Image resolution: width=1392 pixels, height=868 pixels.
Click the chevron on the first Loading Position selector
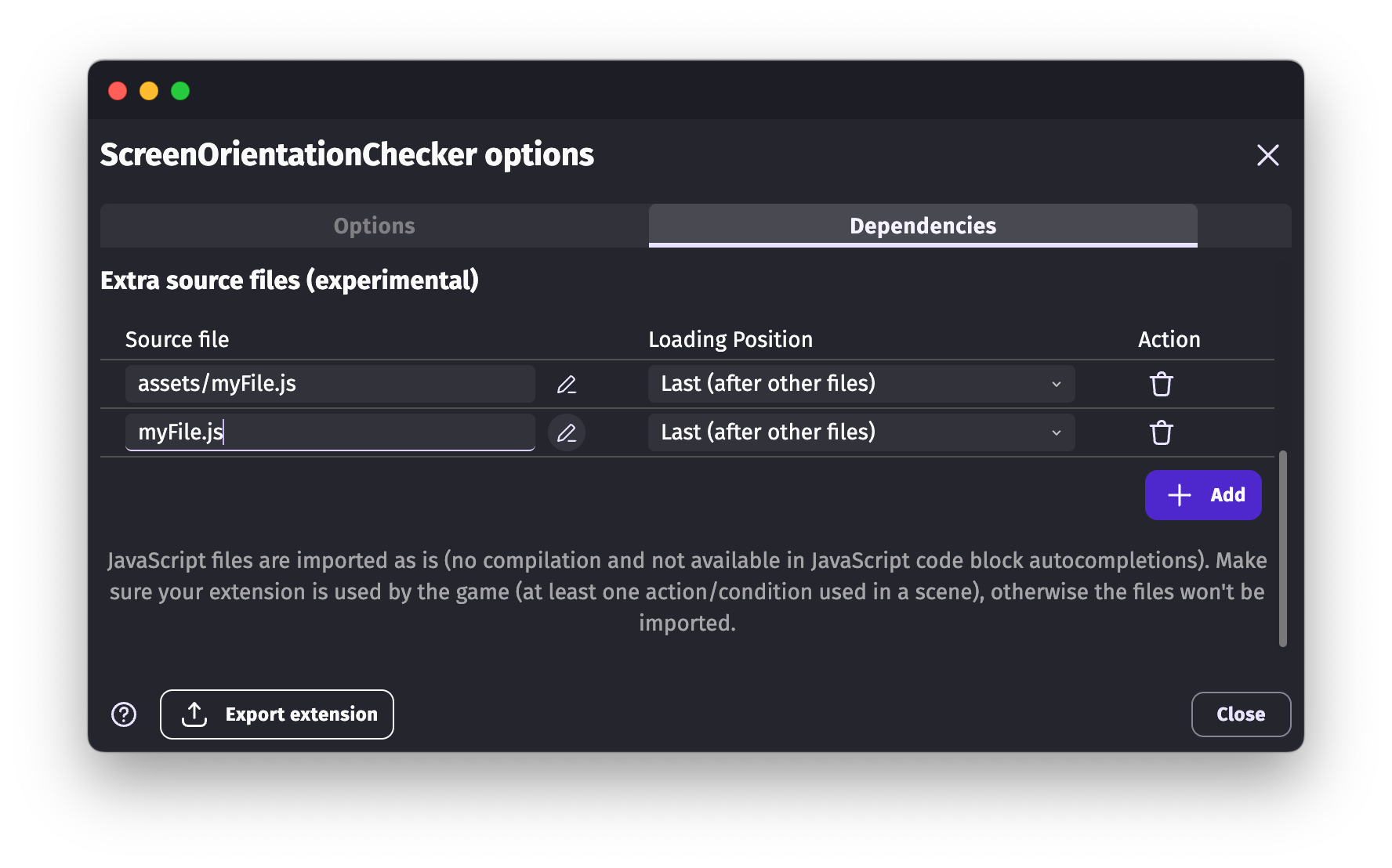(x=1056, y=384)
